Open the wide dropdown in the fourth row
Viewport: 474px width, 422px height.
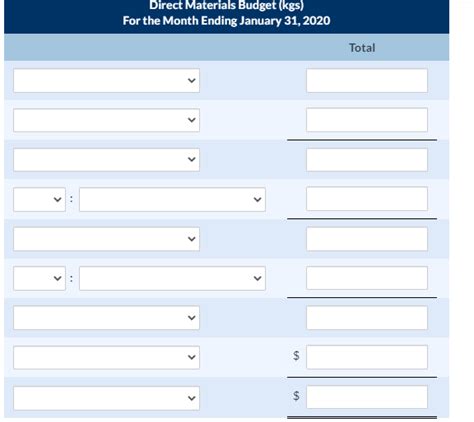pos(172,199)
